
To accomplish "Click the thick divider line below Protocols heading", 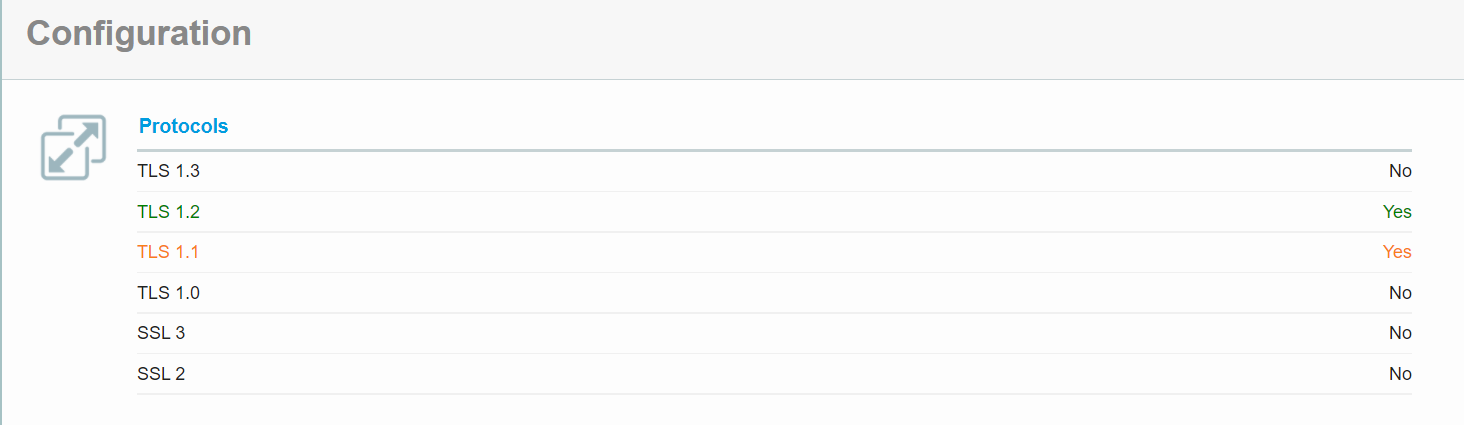I will 774,150.
